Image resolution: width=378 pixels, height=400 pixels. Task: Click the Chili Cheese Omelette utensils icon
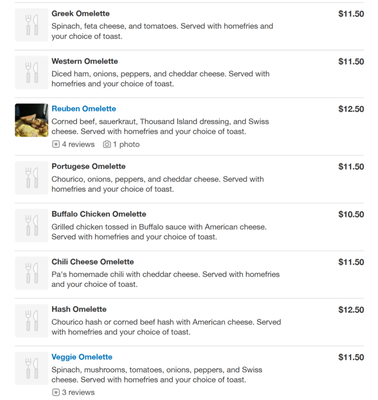pos(32,273)
